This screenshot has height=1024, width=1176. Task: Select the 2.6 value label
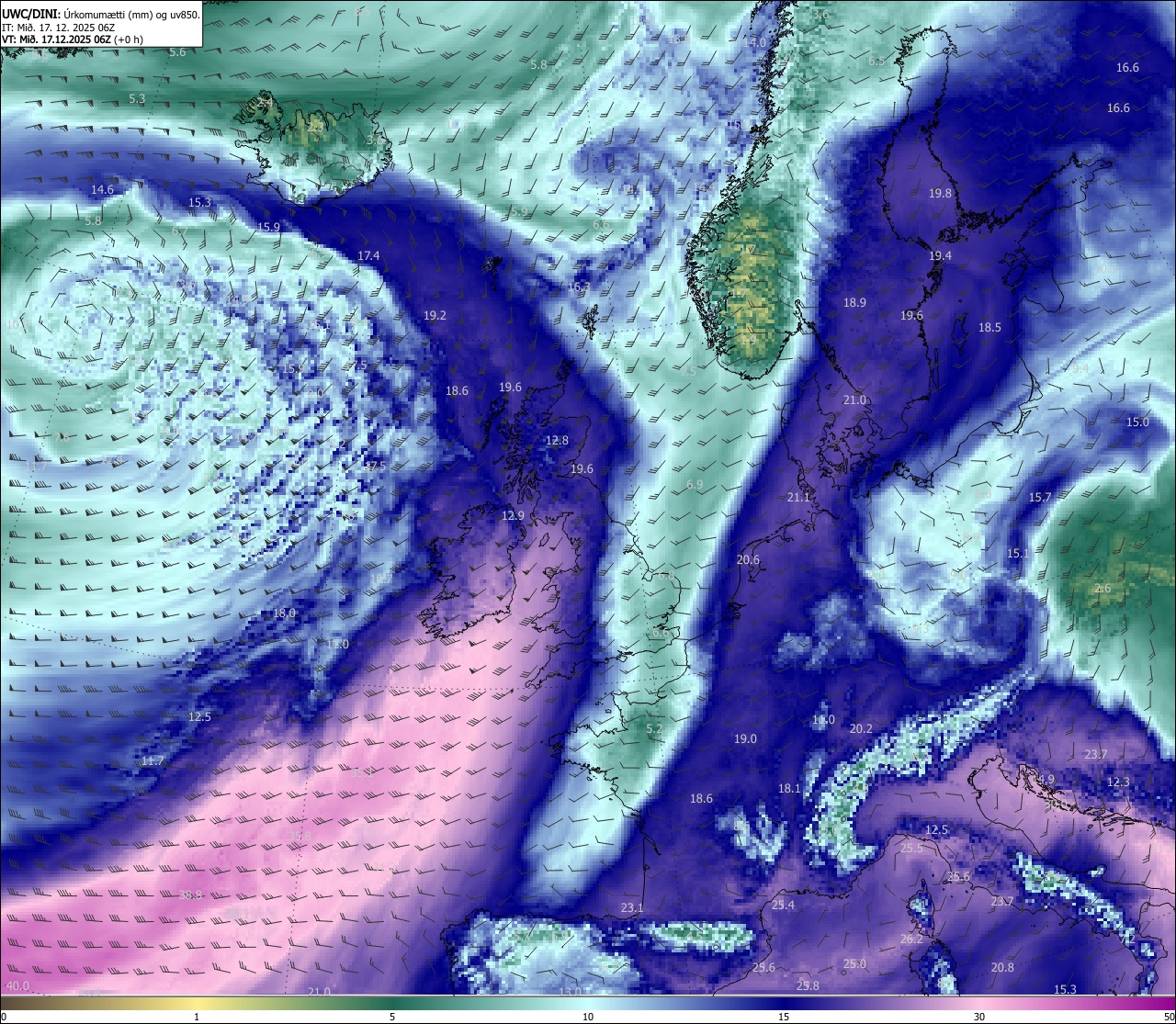click(1103, 589)
